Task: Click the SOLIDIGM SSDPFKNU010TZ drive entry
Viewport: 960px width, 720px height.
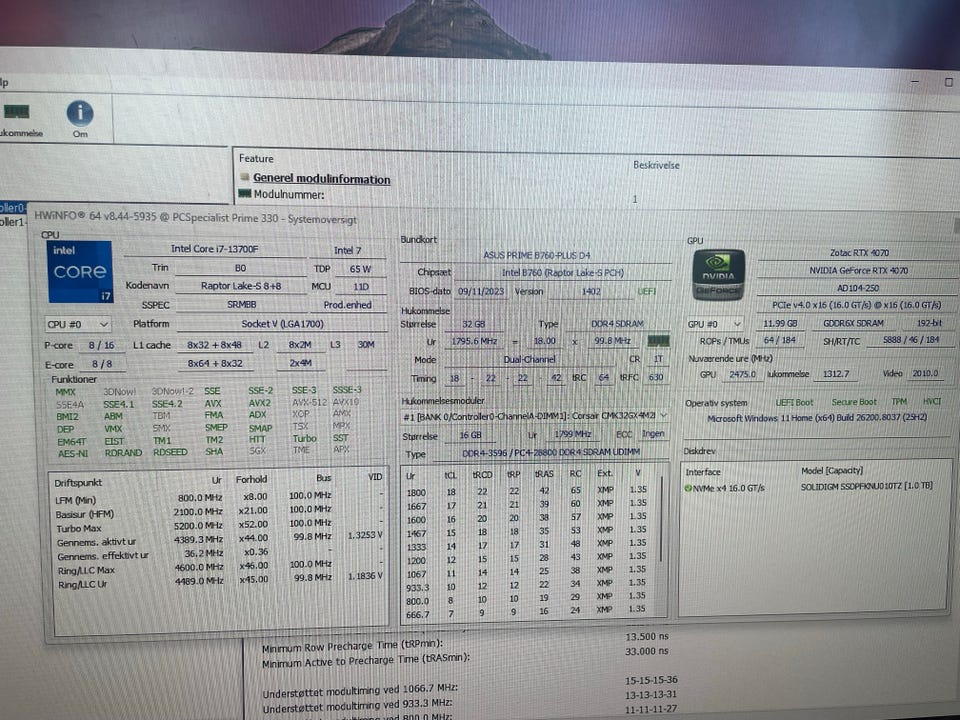Action: 866,486
